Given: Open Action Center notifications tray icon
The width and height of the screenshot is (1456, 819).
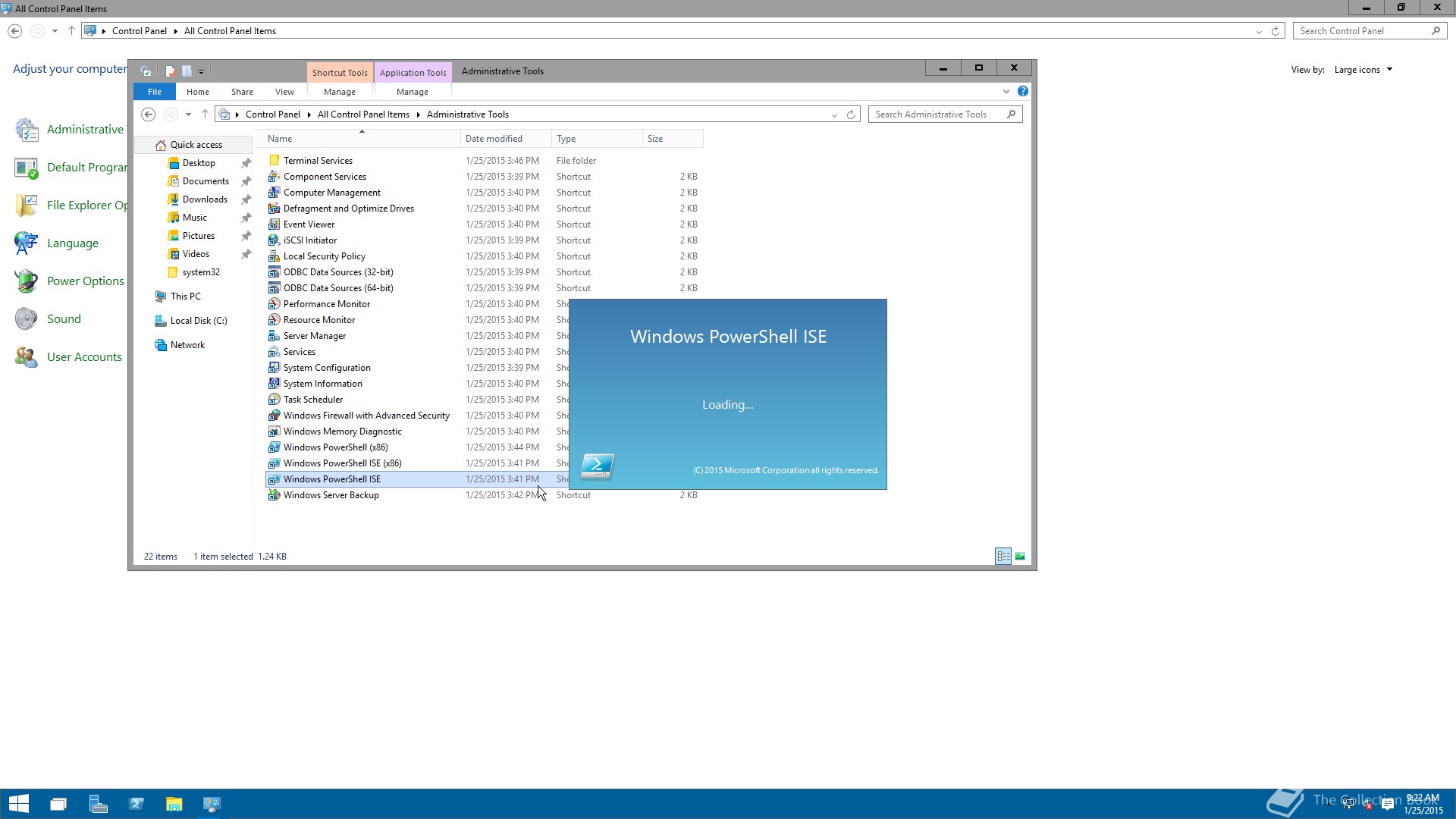Looking at the screenshot, I should (x=1388, y=805).
